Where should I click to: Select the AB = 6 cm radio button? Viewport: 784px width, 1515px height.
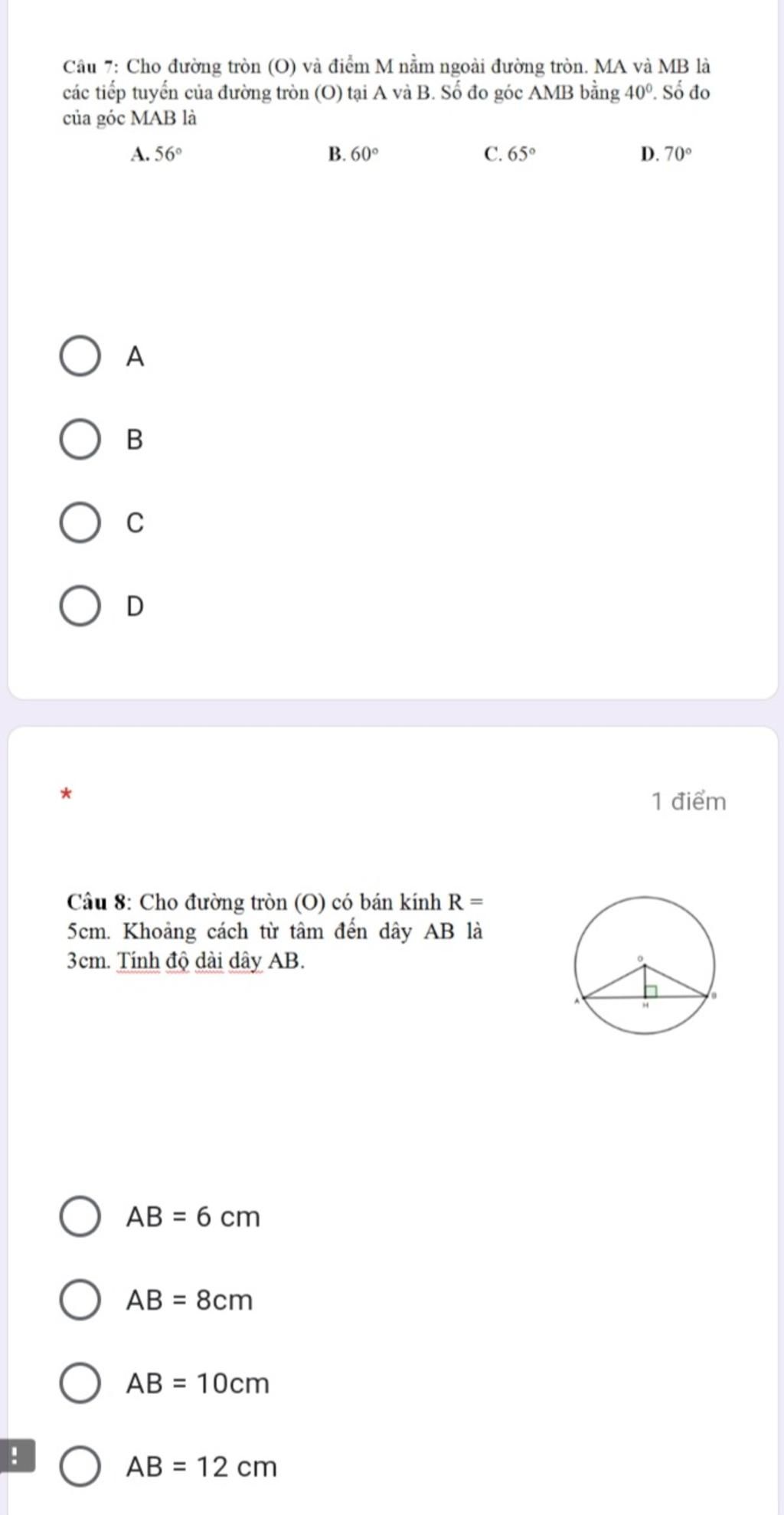pyautogui.click(x=80, y=1216)
